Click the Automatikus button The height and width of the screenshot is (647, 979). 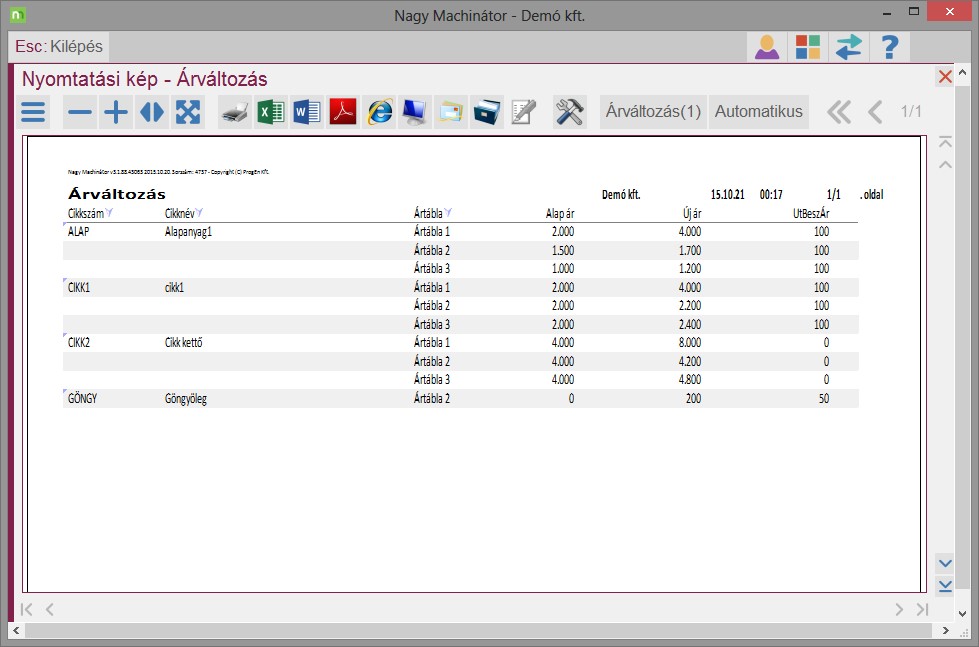click(x=759, y=112)
